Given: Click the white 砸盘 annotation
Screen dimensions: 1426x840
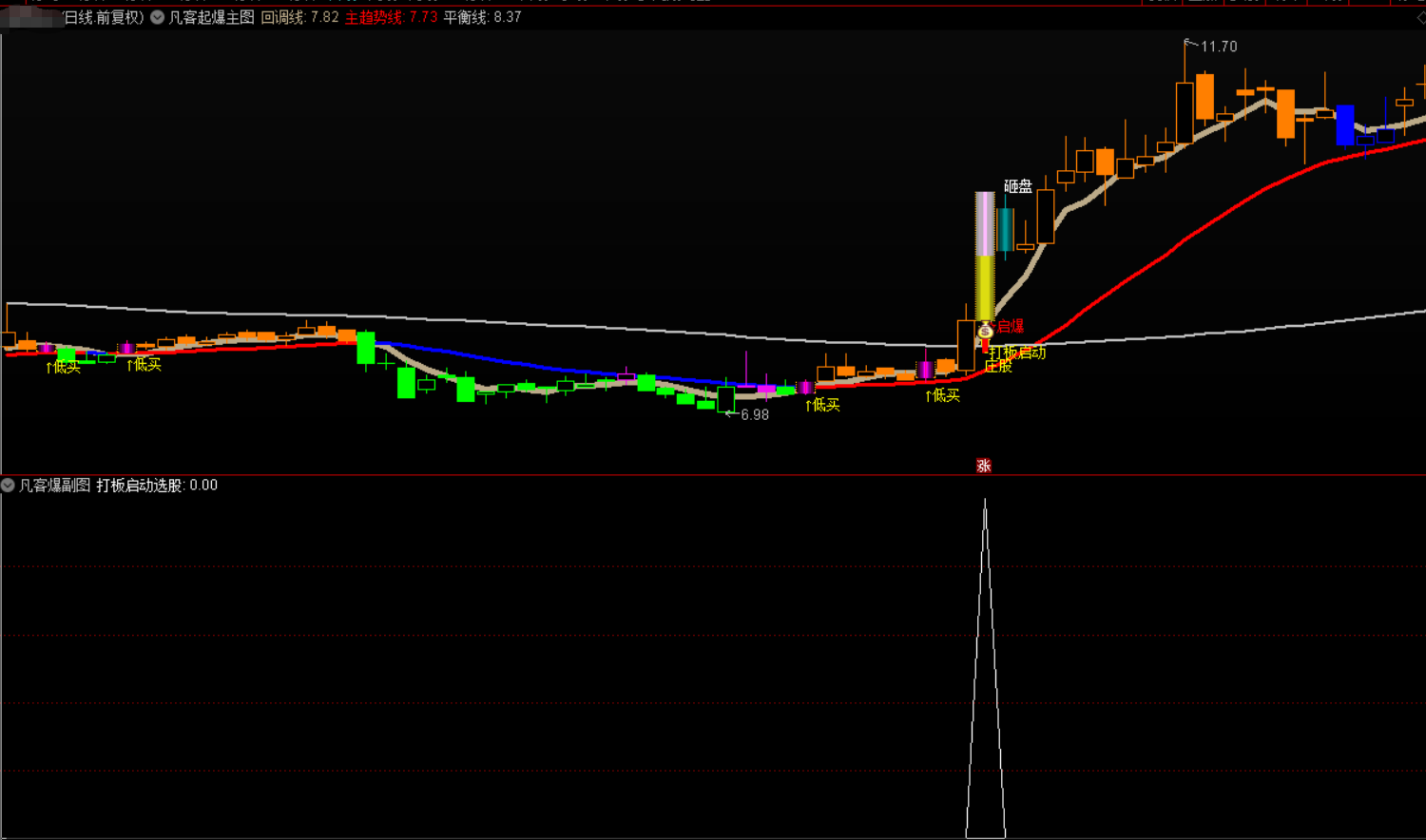Looking at the screenshot, I should coord(1018,186).
